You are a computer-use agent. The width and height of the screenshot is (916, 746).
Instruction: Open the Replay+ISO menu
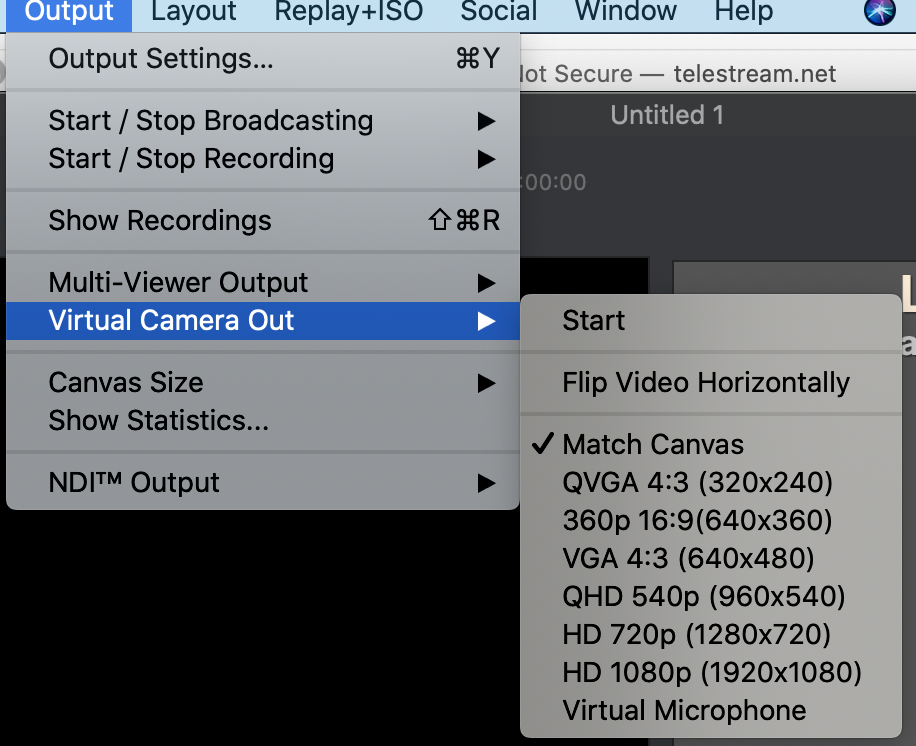click(349, 13)
